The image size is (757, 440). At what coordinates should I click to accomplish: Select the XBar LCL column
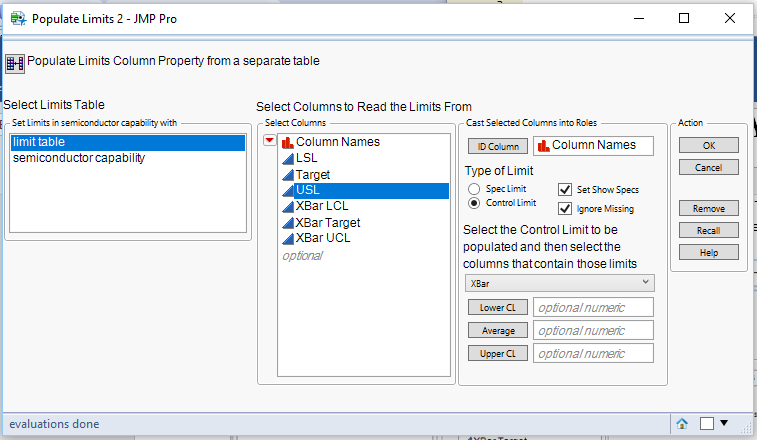322,206
